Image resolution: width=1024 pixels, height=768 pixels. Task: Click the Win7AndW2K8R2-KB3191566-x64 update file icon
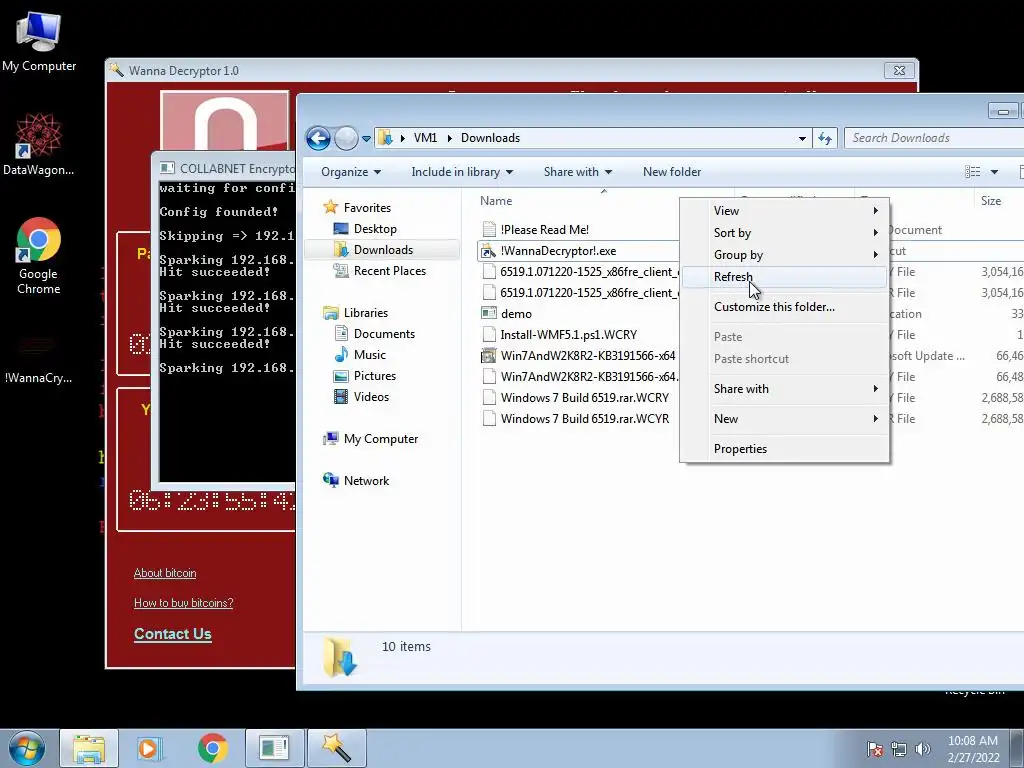point(488,356)
